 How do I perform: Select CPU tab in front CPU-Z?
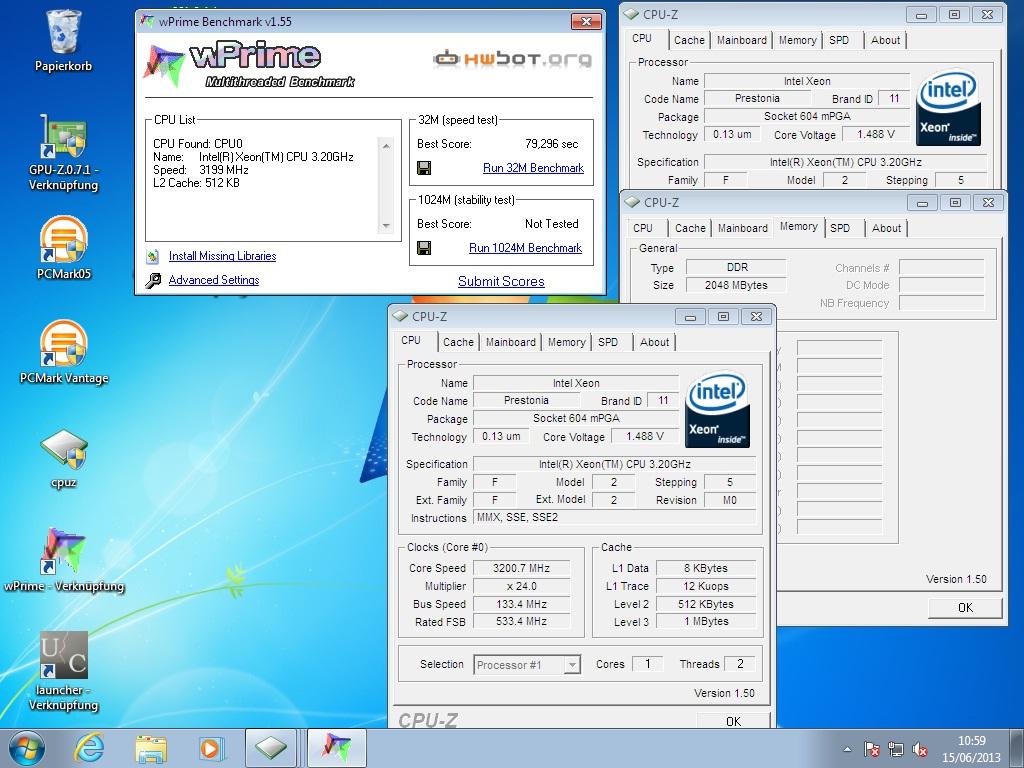[411, 341]
